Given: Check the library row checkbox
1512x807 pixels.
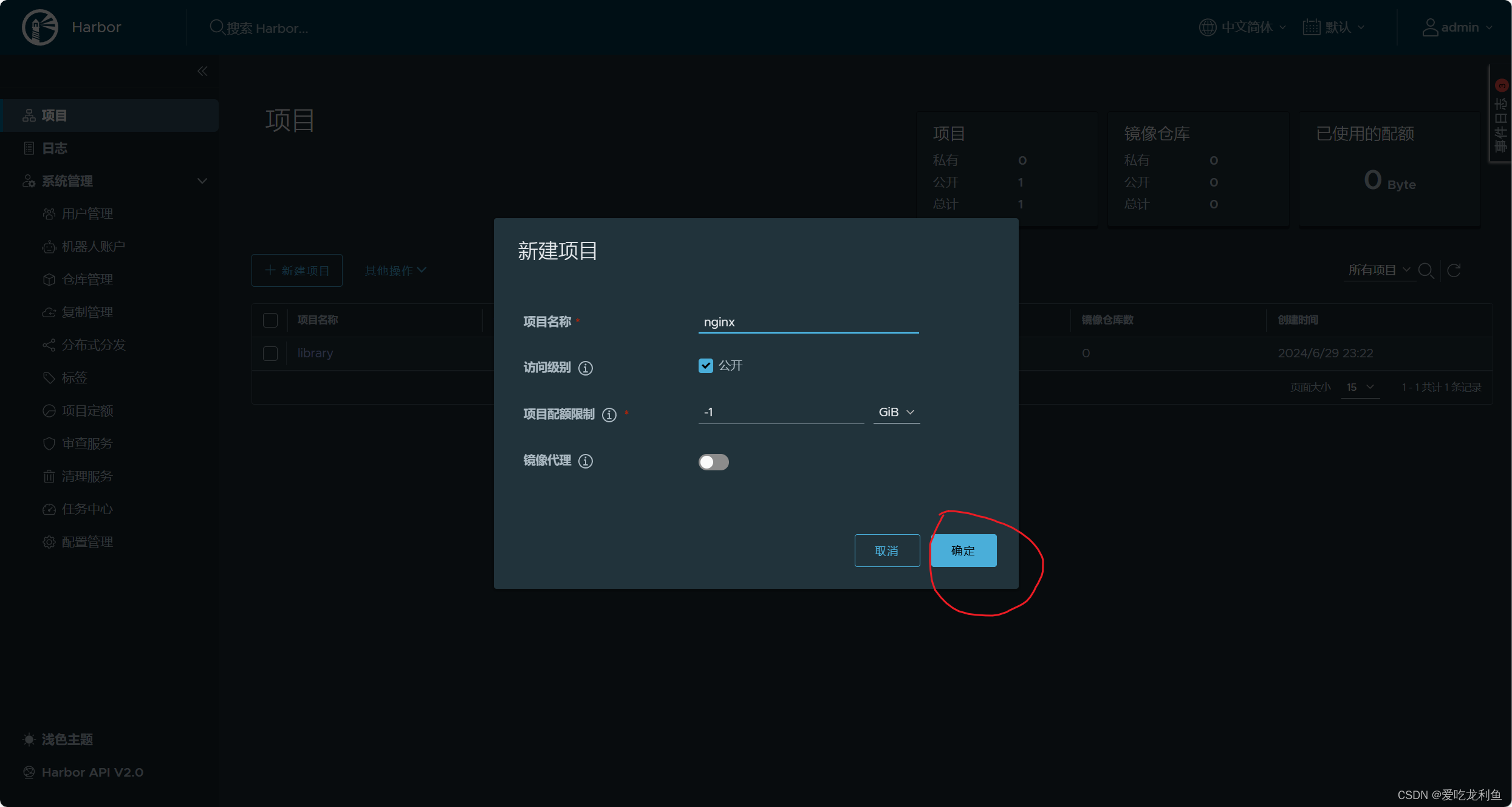Looking at the screenshot, I should [270, 354].
